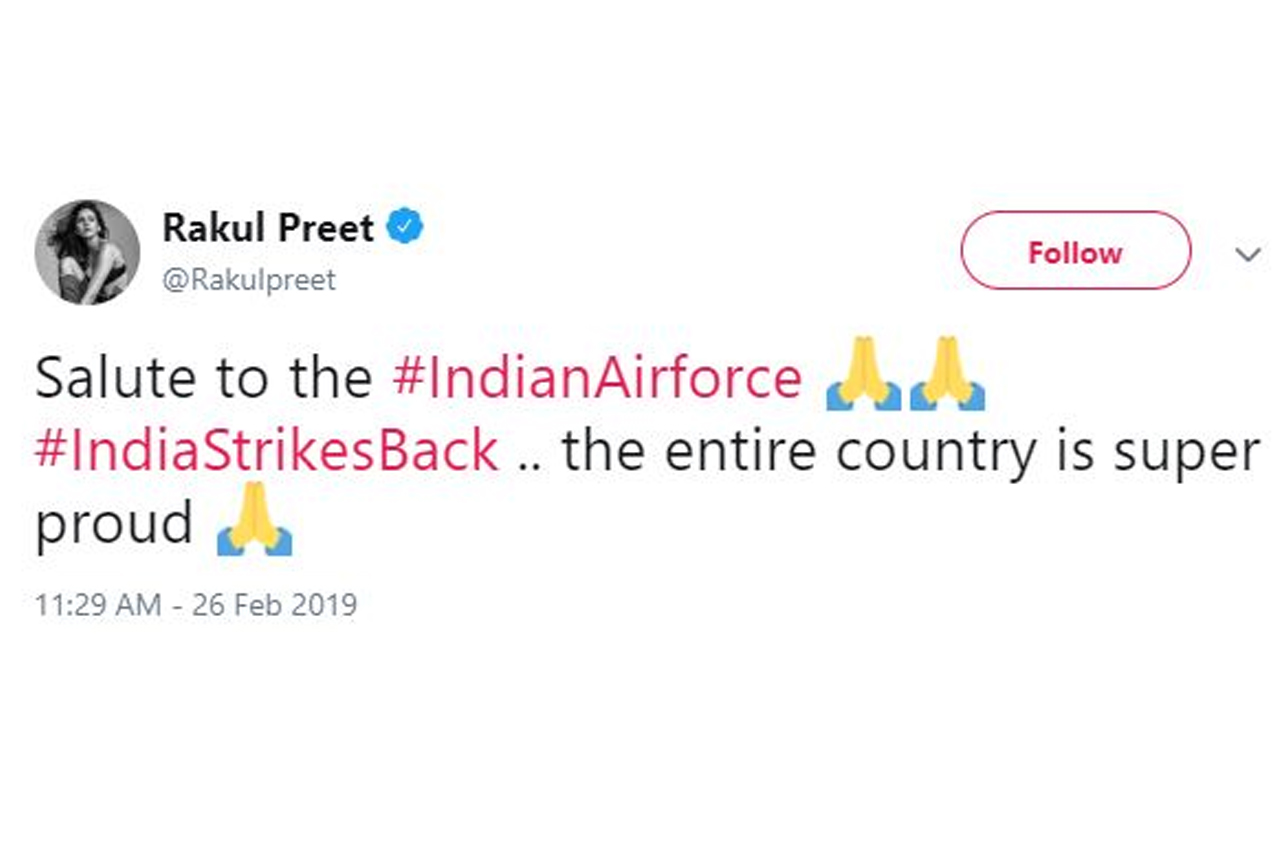Expand the tweet options chevron
Screen dimensions: 1280x853
(x=1247, y=255)
